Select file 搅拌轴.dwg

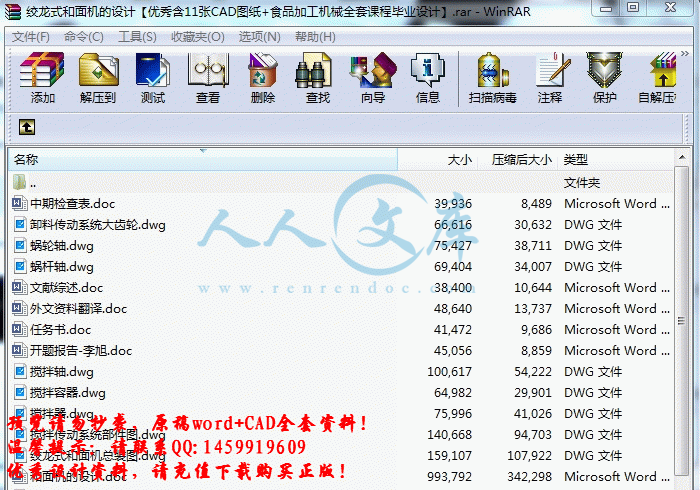pyautogui.click(x=62, y=372)
